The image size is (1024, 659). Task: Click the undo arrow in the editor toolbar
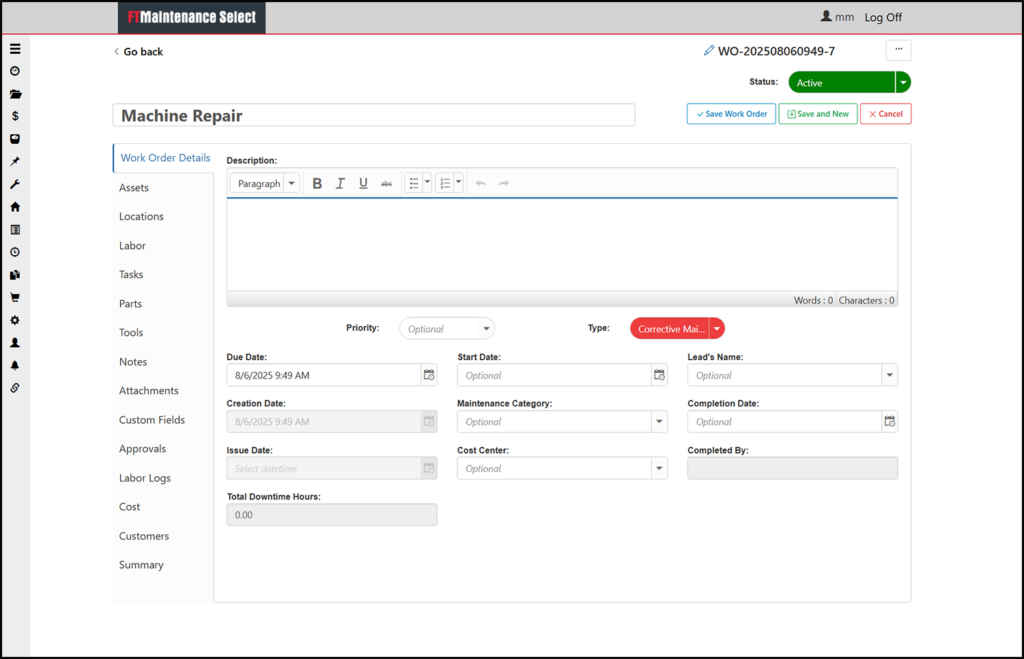(481, 184)
